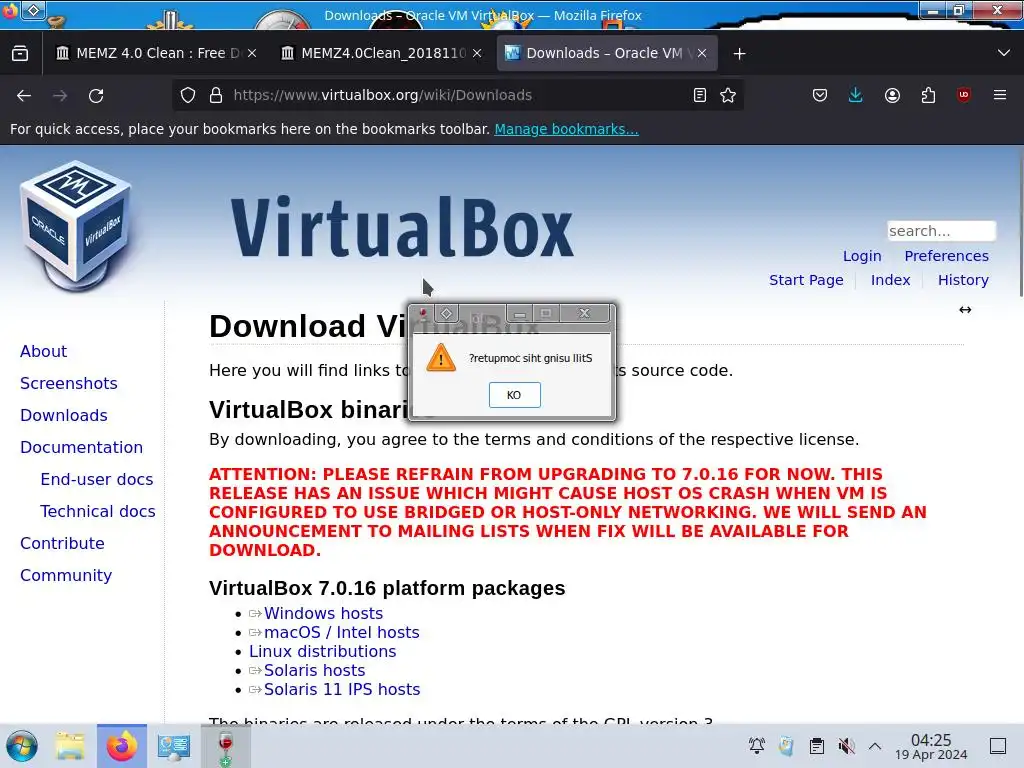Screen dimensions: 1024x768
Task: Open the clock showing 04:25
Action: 931,746
